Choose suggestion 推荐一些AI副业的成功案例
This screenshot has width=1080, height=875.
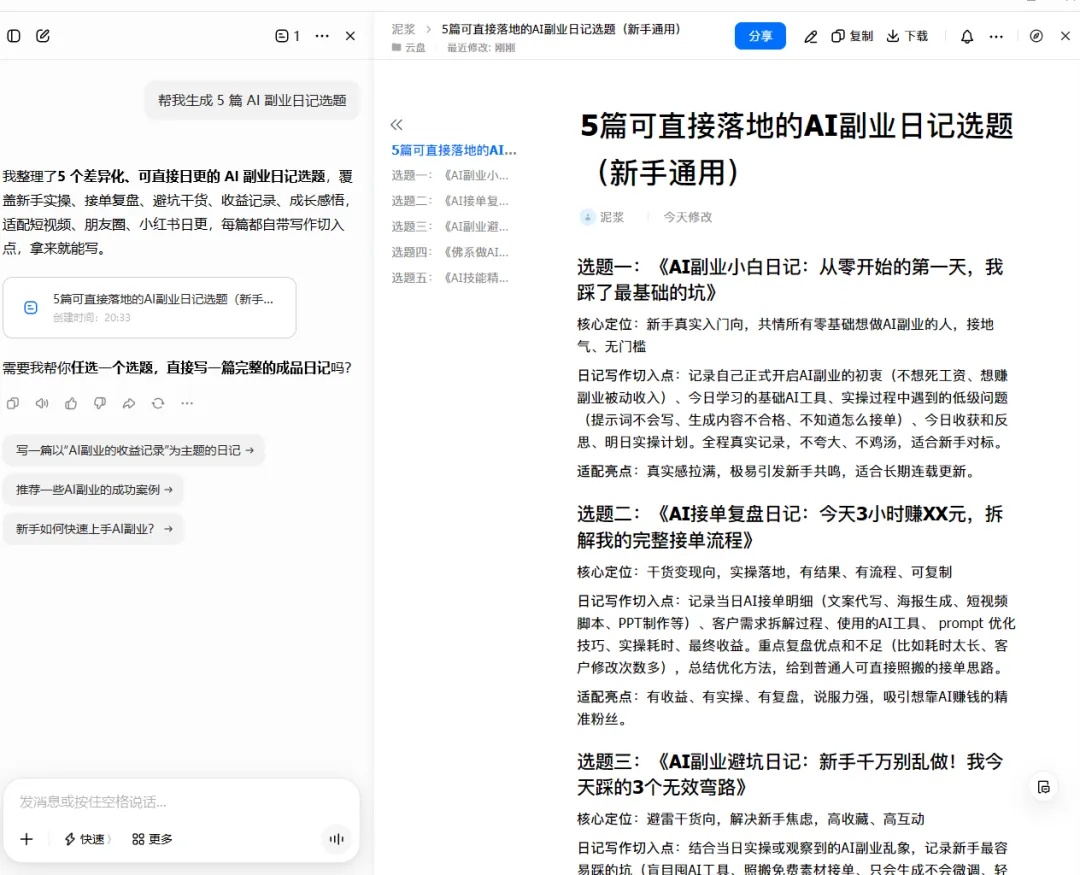point(94,489)
